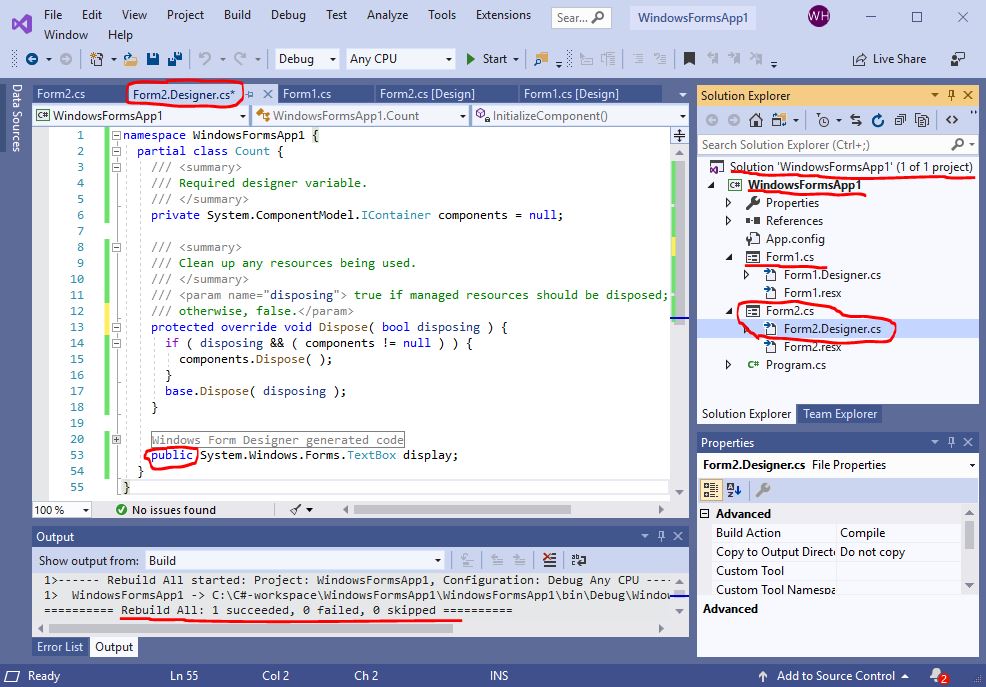Open the notifications bell in status bar

(936, 675)
